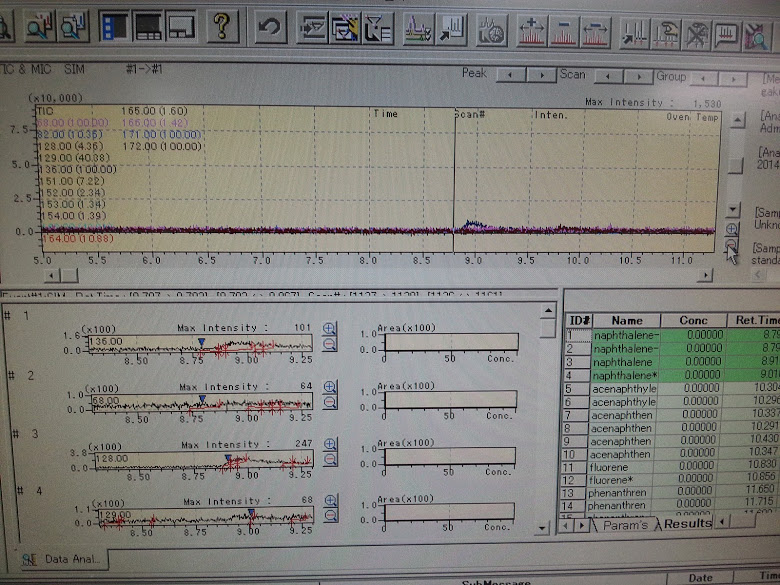Select the dark table-view layout icon

pos(148,26)
